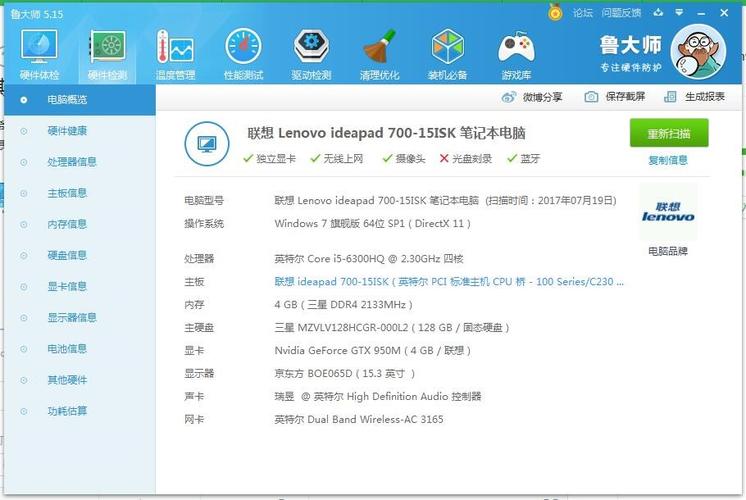Open the title bar dropdown menu arrow
The height and width of the screenshot is (500, 746).
click(x=679, y=12)
